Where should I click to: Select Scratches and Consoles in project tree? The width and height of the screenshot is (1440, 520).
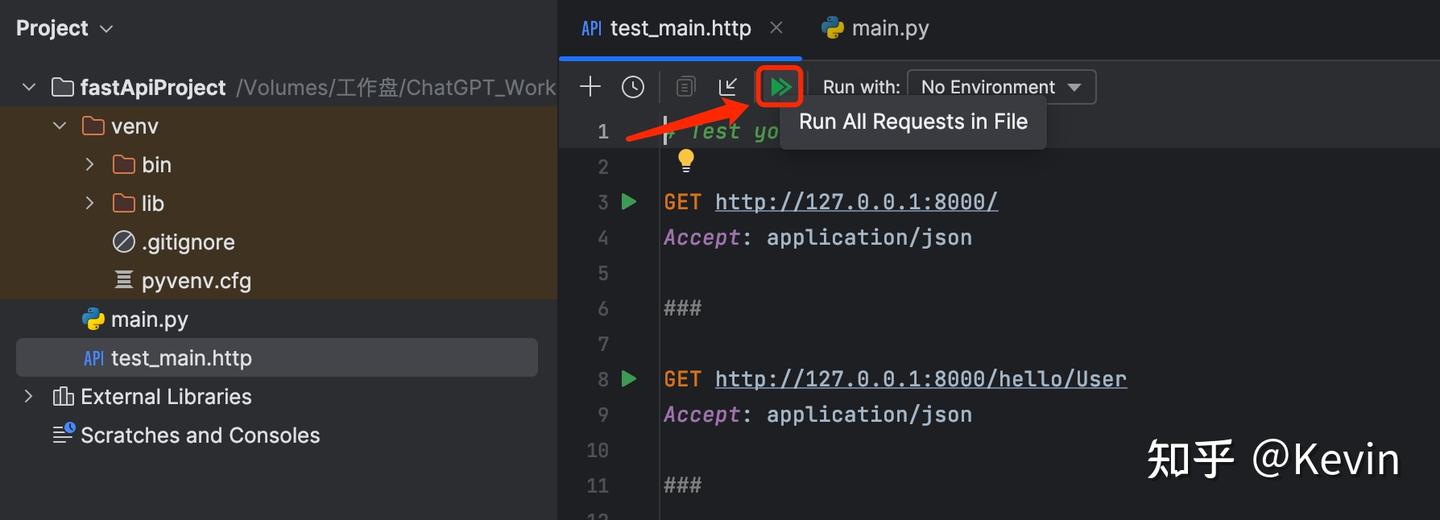[200, 436]
